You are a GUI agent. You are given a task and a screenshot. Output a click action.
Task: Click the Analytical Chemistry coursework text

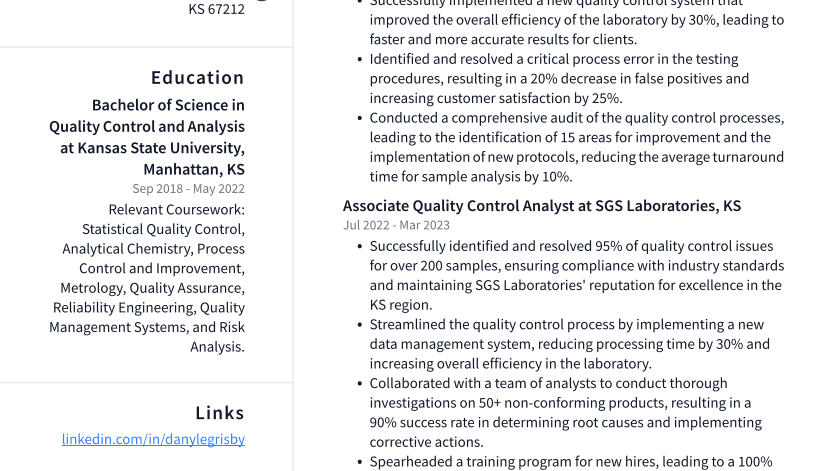point(126,249)
